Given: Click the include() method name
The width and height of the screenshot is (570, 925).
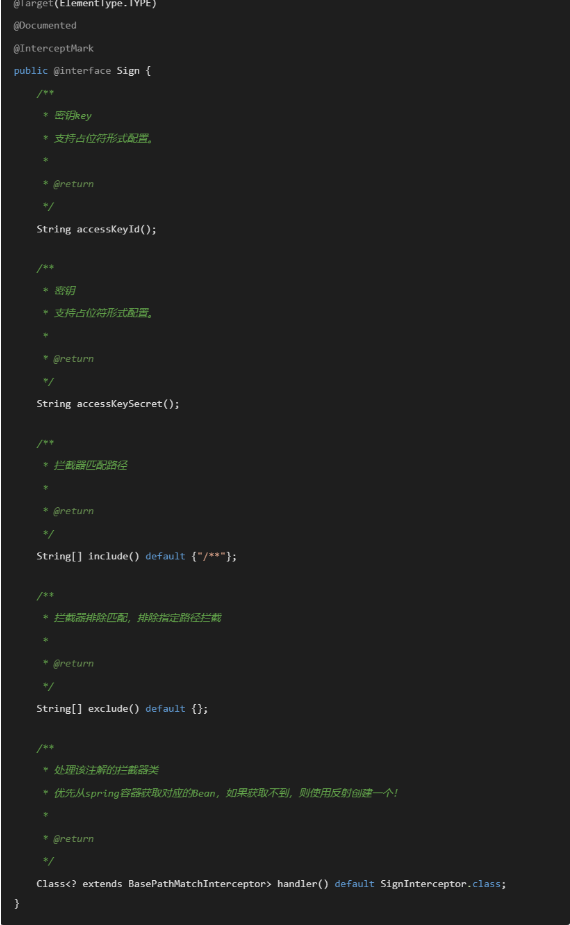Looking at the screenshot, I should pos(113,556).
